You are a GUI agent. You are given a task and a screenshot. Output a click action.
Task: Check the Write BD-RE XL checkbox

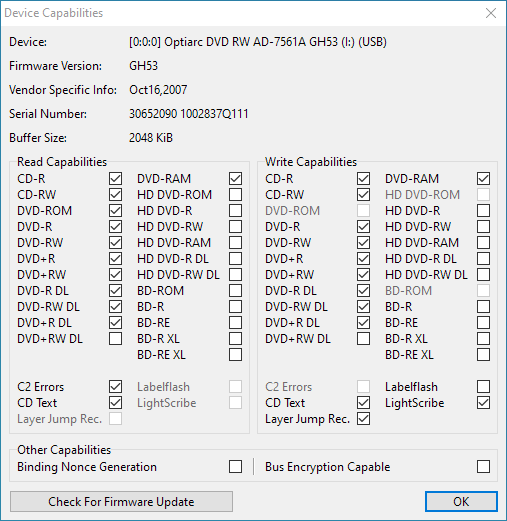coord(483,355)
